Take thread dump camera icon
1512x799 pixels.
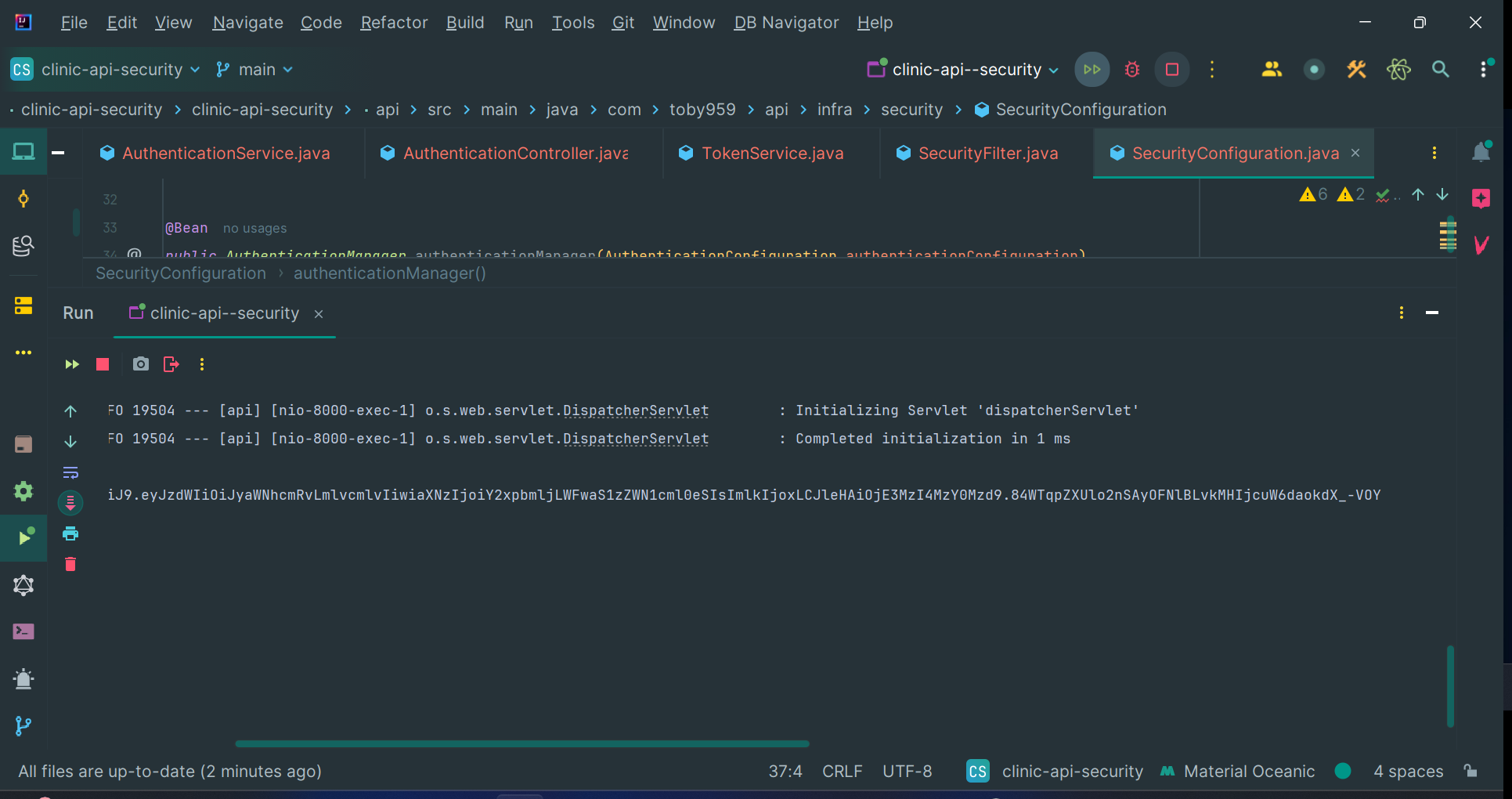pos(141,364)
